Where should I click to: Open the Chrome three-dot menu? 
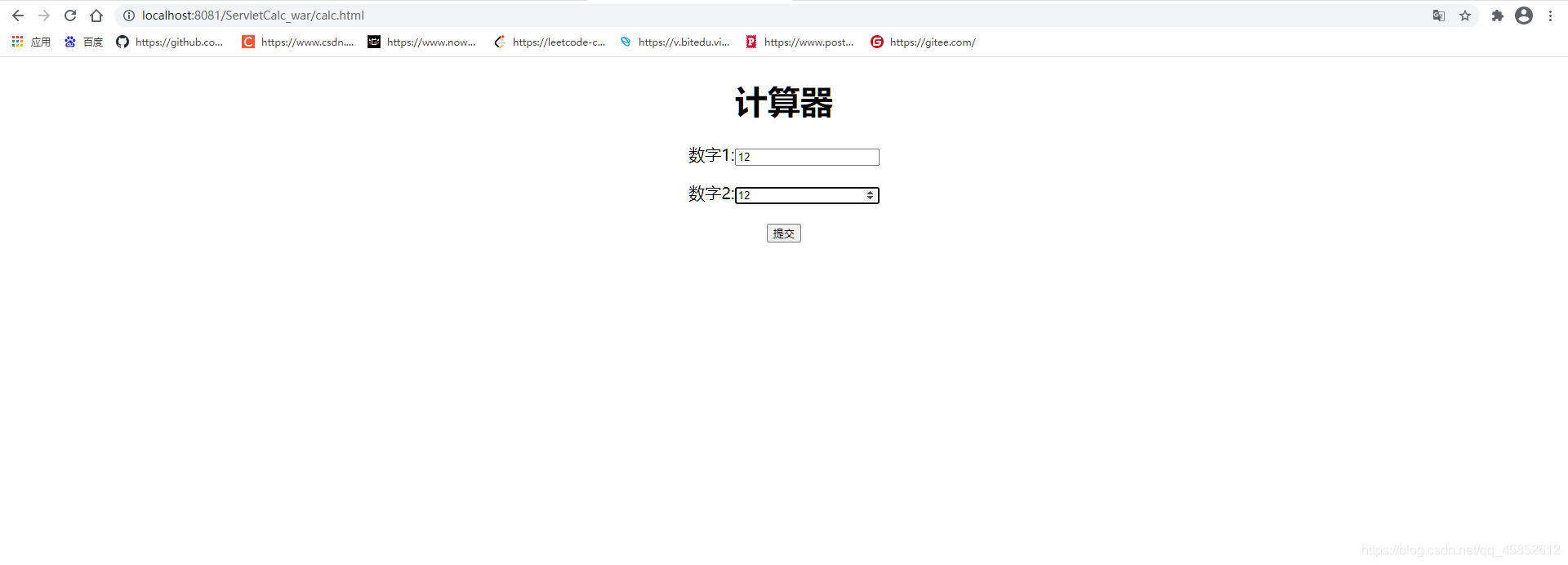[1550, 16]
